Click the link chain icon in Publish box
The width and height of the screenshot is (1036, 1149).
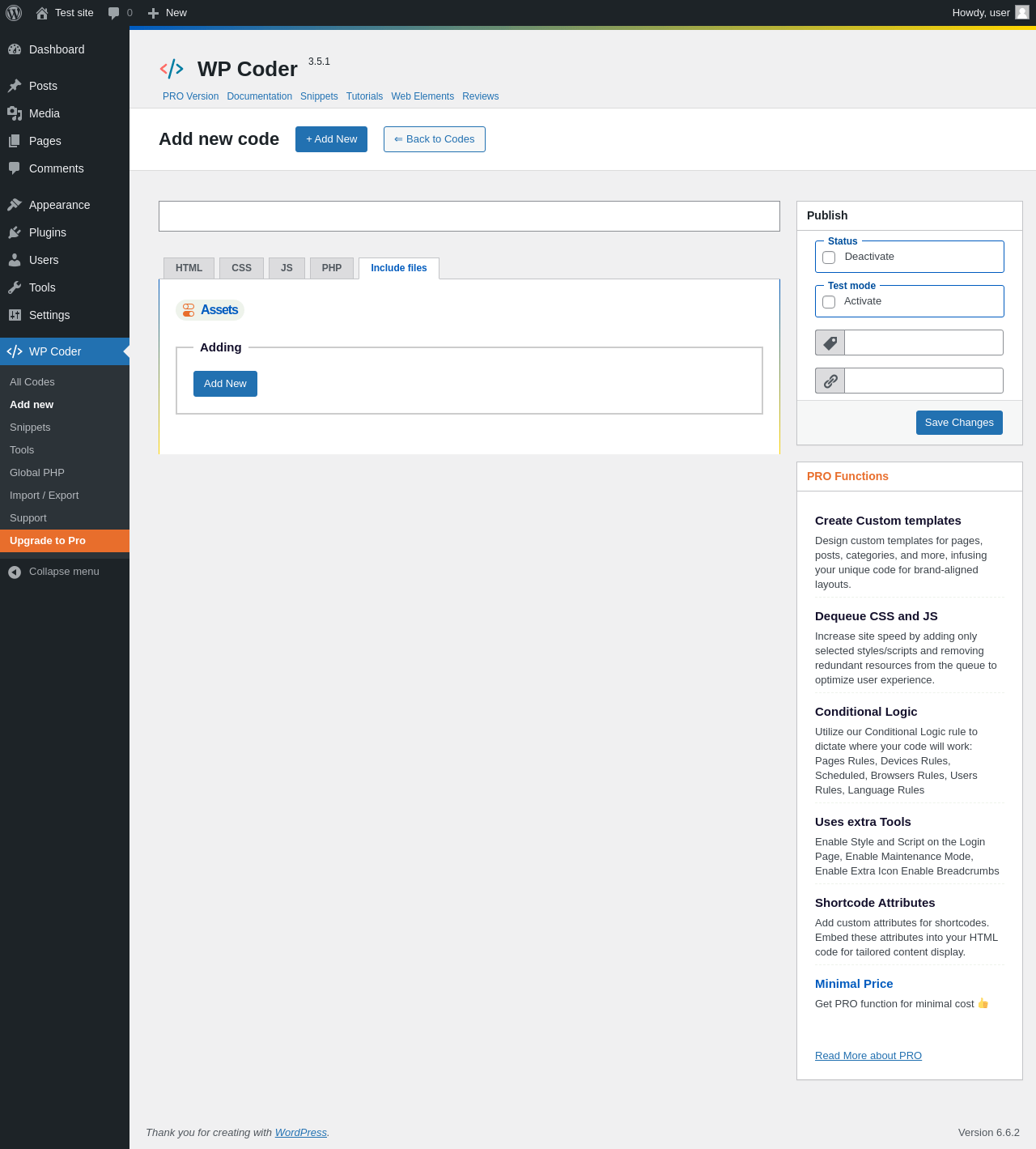click(830, 381)
